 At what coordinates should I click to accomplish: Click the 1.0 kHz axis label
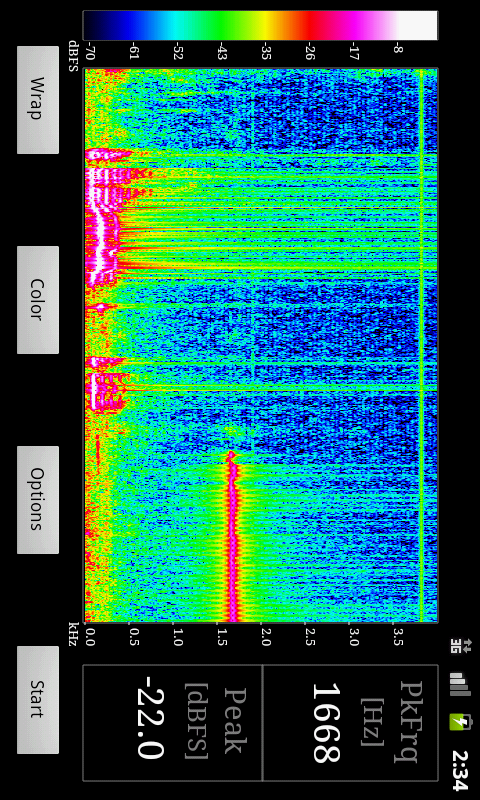click(x=177, y=638)
